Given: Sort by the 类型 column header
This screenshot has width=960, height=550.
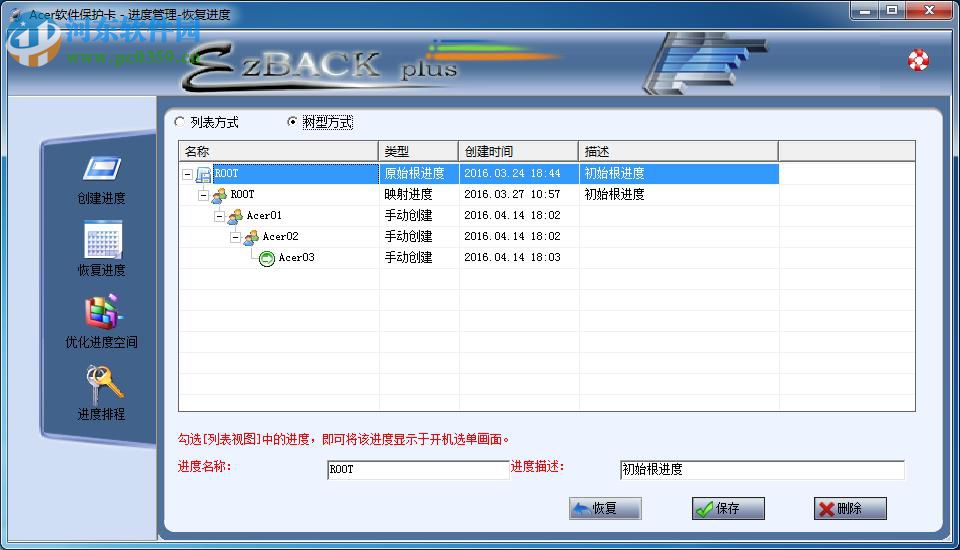Looking at the screenshot, I should [419, 151].
